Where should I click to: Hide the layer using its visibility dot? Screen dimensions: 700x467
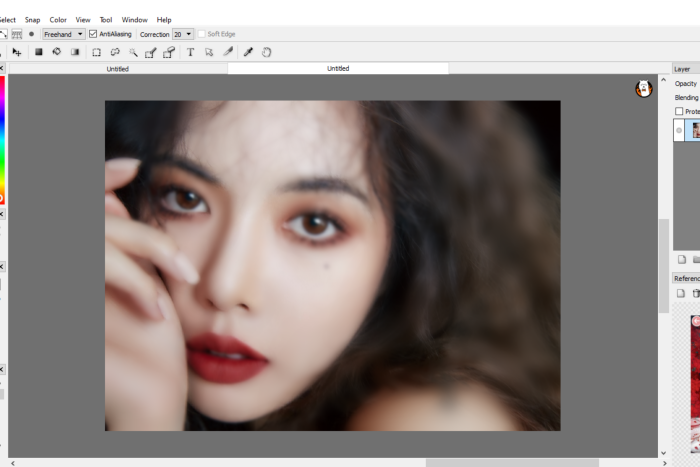point(679,130)
